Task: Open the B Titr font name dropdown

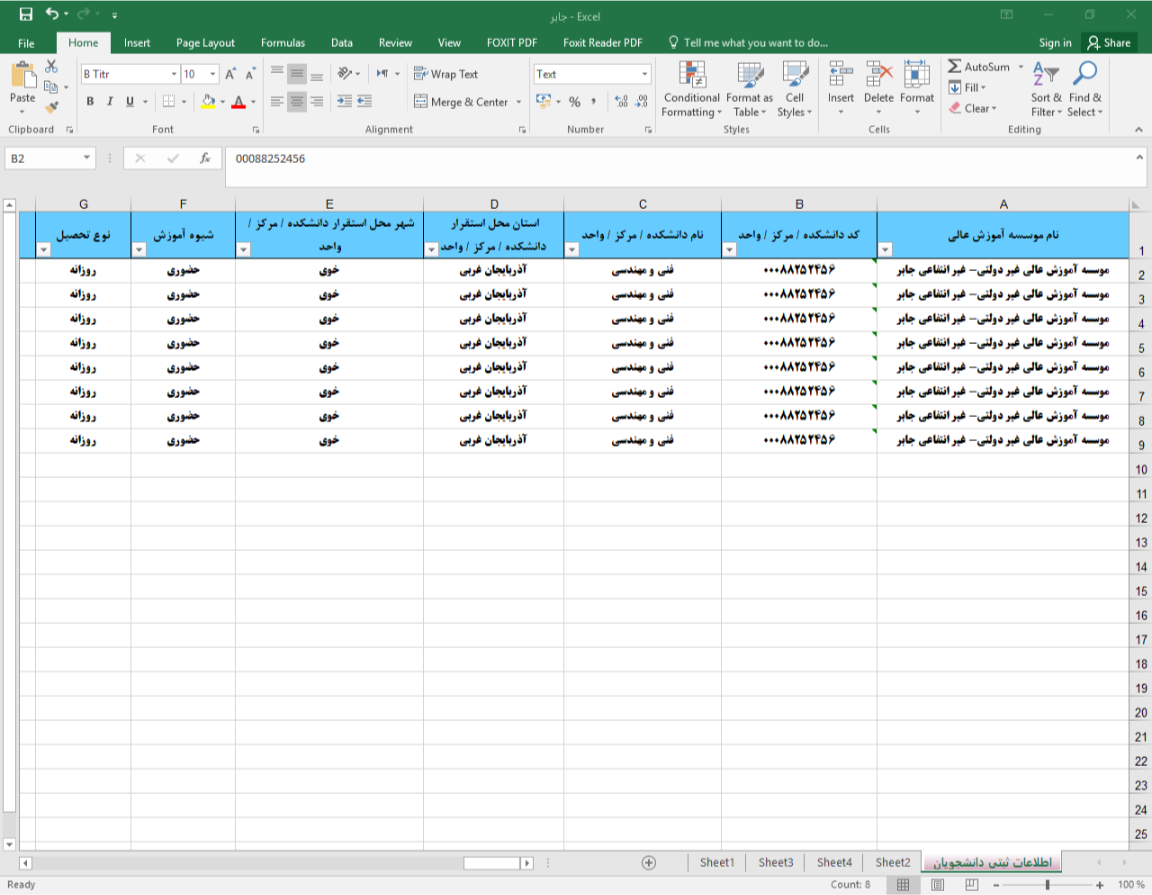Action: (174, 74)
